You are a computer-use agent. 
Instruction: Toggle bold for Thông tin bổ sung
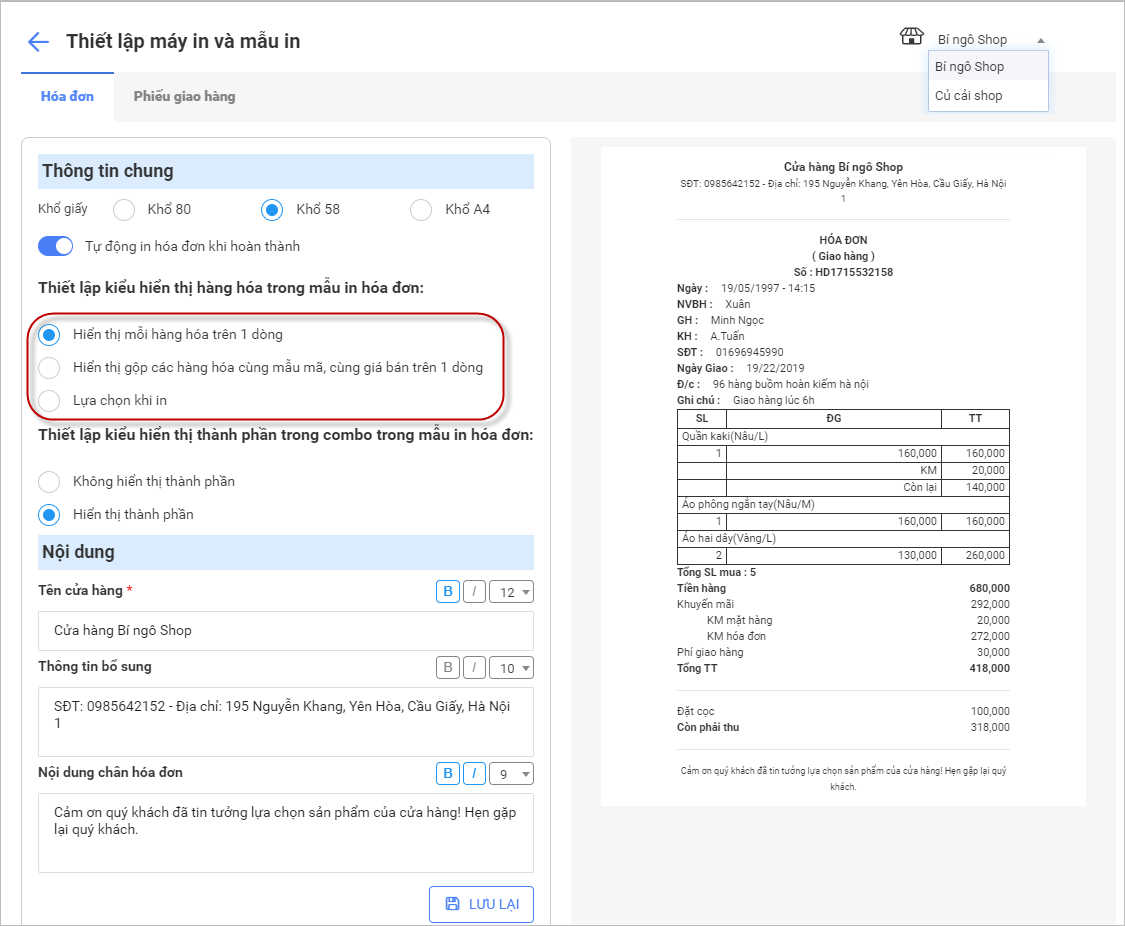pyautogui.click(x=448, y=668)
